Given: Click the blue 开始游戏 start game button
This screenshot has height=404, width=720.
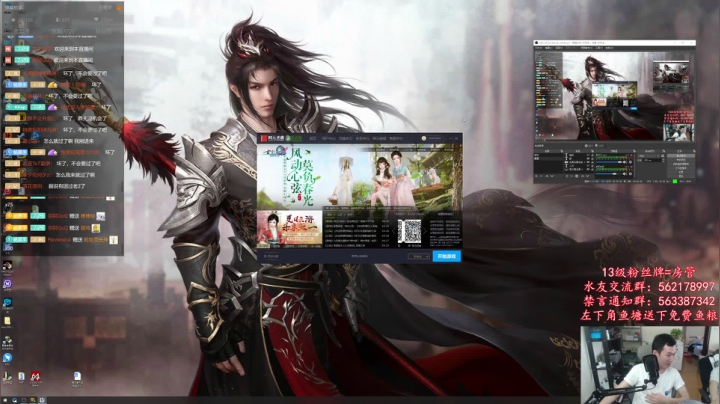Looking at the screenshot, I should tap(447, 256).
